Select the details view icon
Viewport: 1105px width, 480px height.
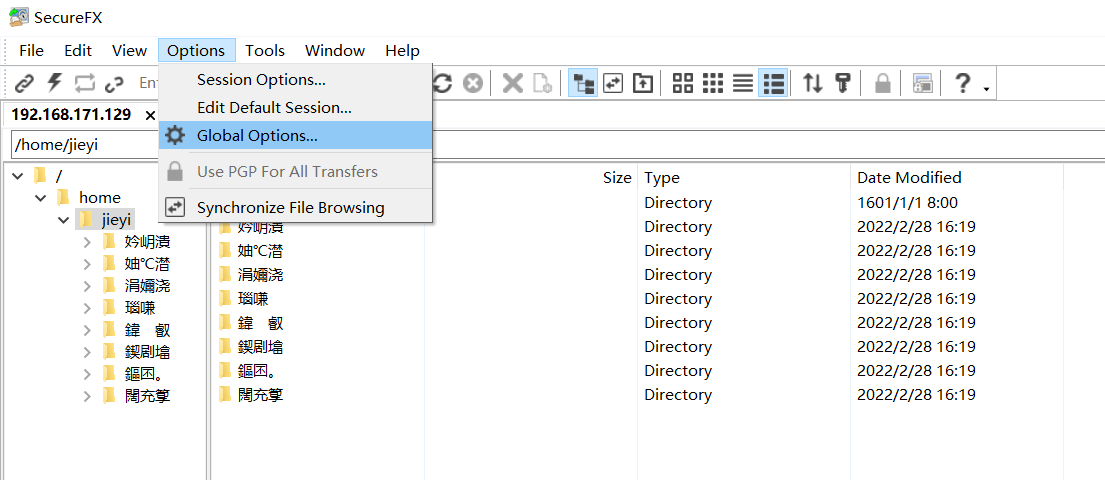click(x=774, y=83)
